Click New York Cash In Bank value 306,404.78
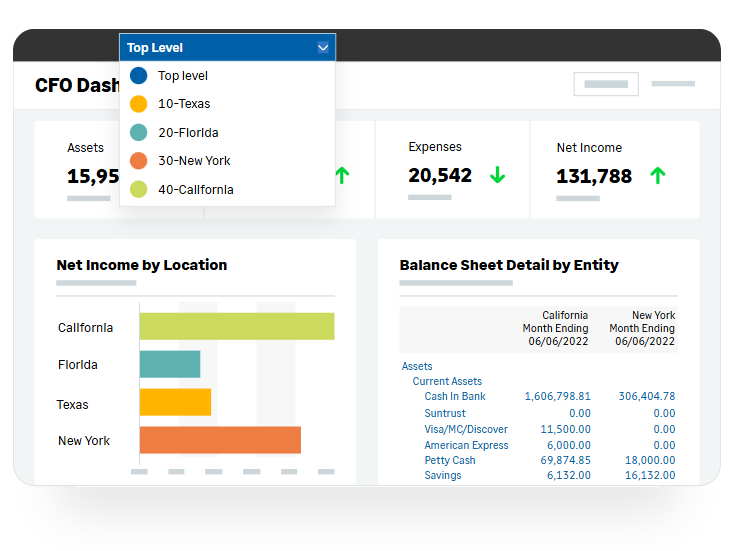The image size is (736, 551). 647,397
